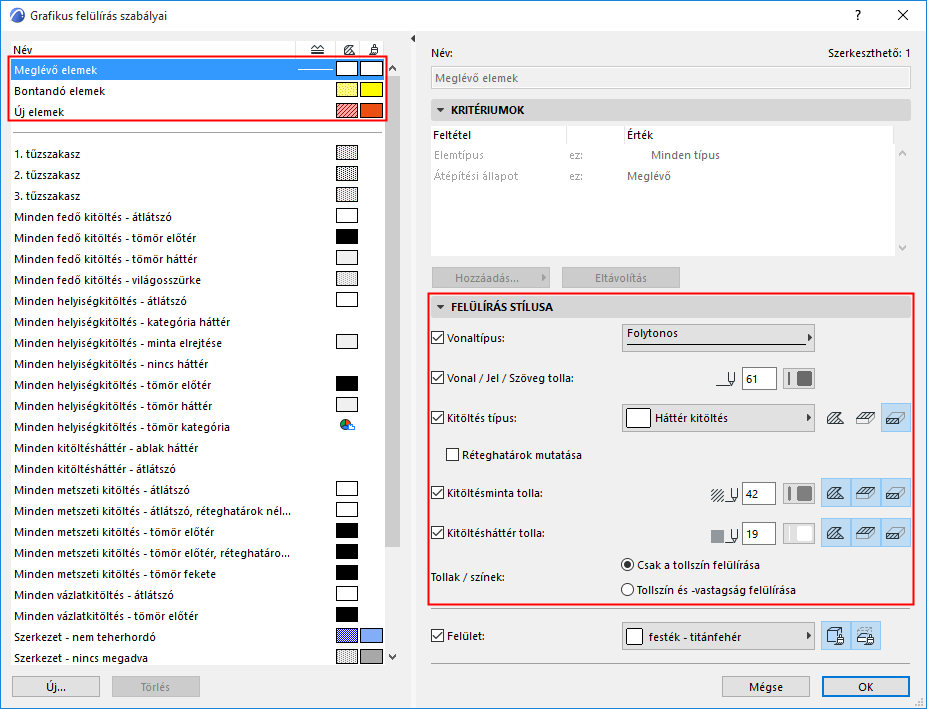Enable or disable Vonaltípus override checkbox
Image resolution: width=927 pixels, height=709 pixels.
pos(437,338)
